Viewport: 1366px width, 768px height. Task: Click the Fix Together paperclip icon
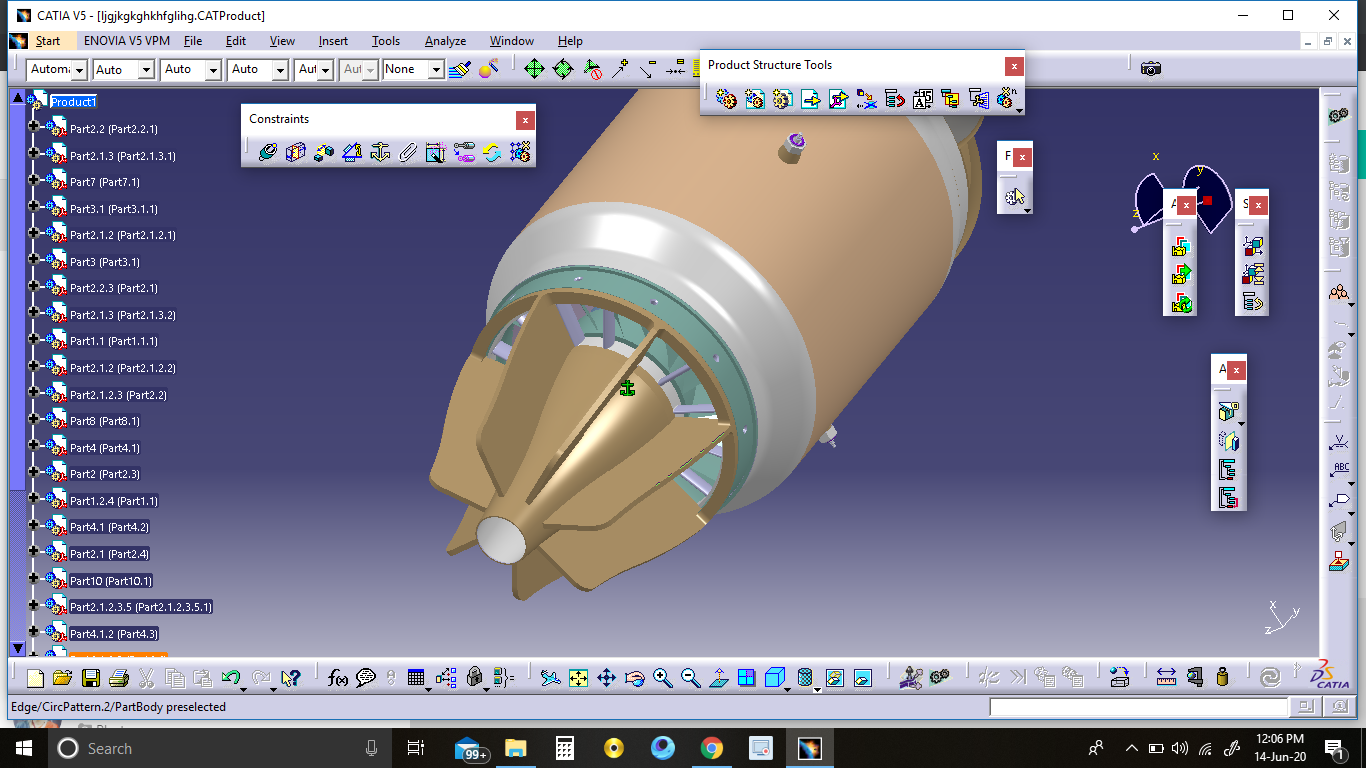[407, 152]
